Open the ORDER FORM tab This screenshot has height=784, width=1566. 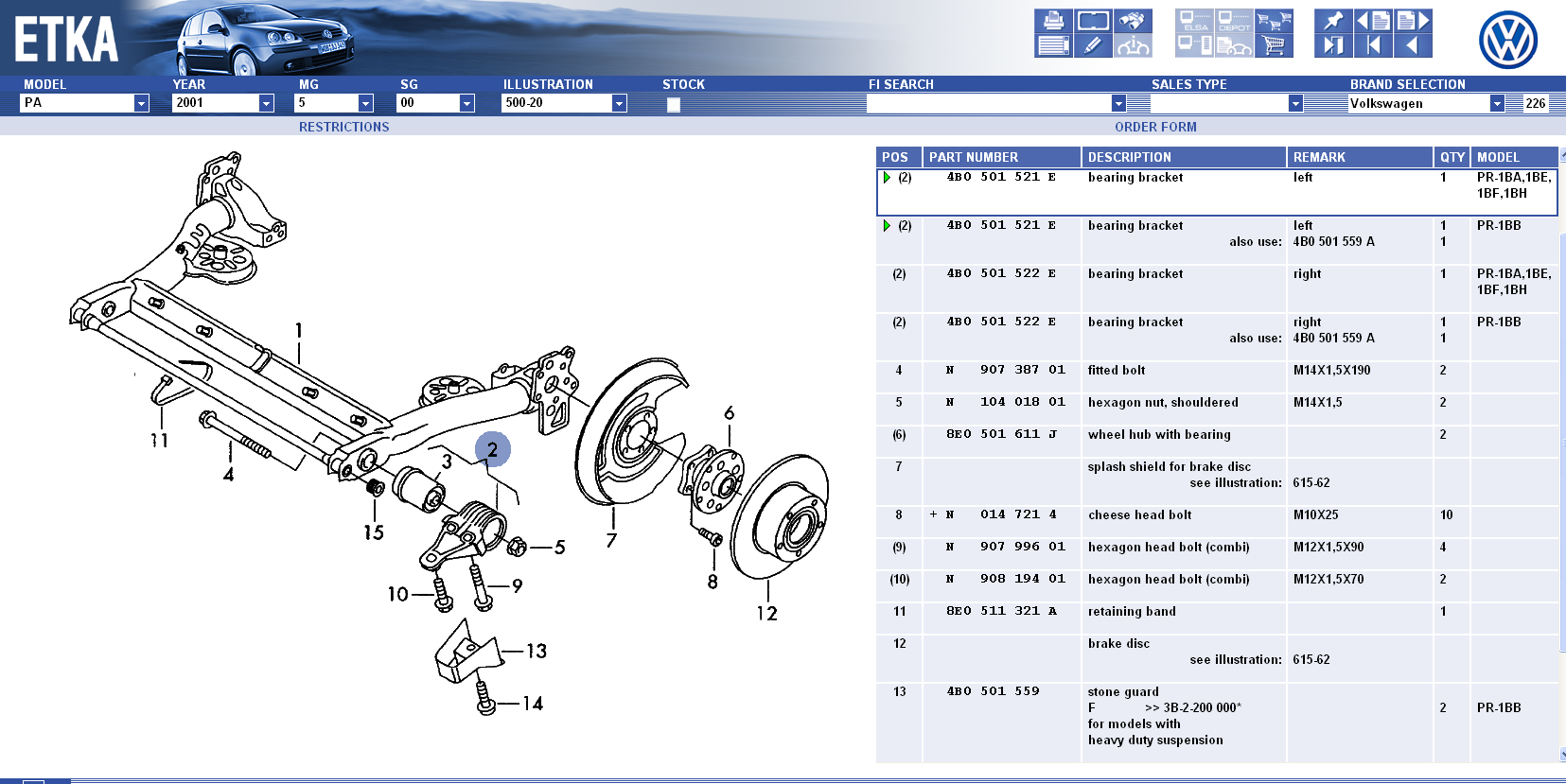coord(1155,127)
